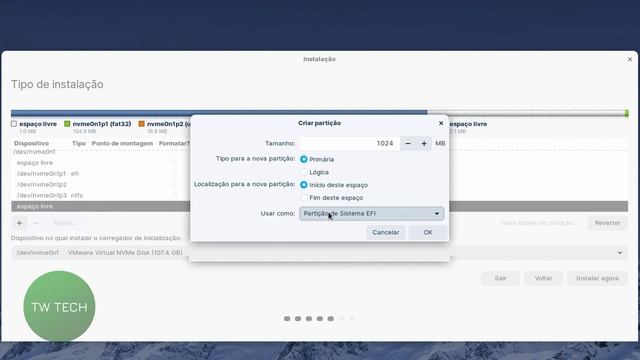Viewport: 640px width, 360px height.
Task: Click the orange nvme0n1p2 legend swatch
Action: (x=142, y=124)
